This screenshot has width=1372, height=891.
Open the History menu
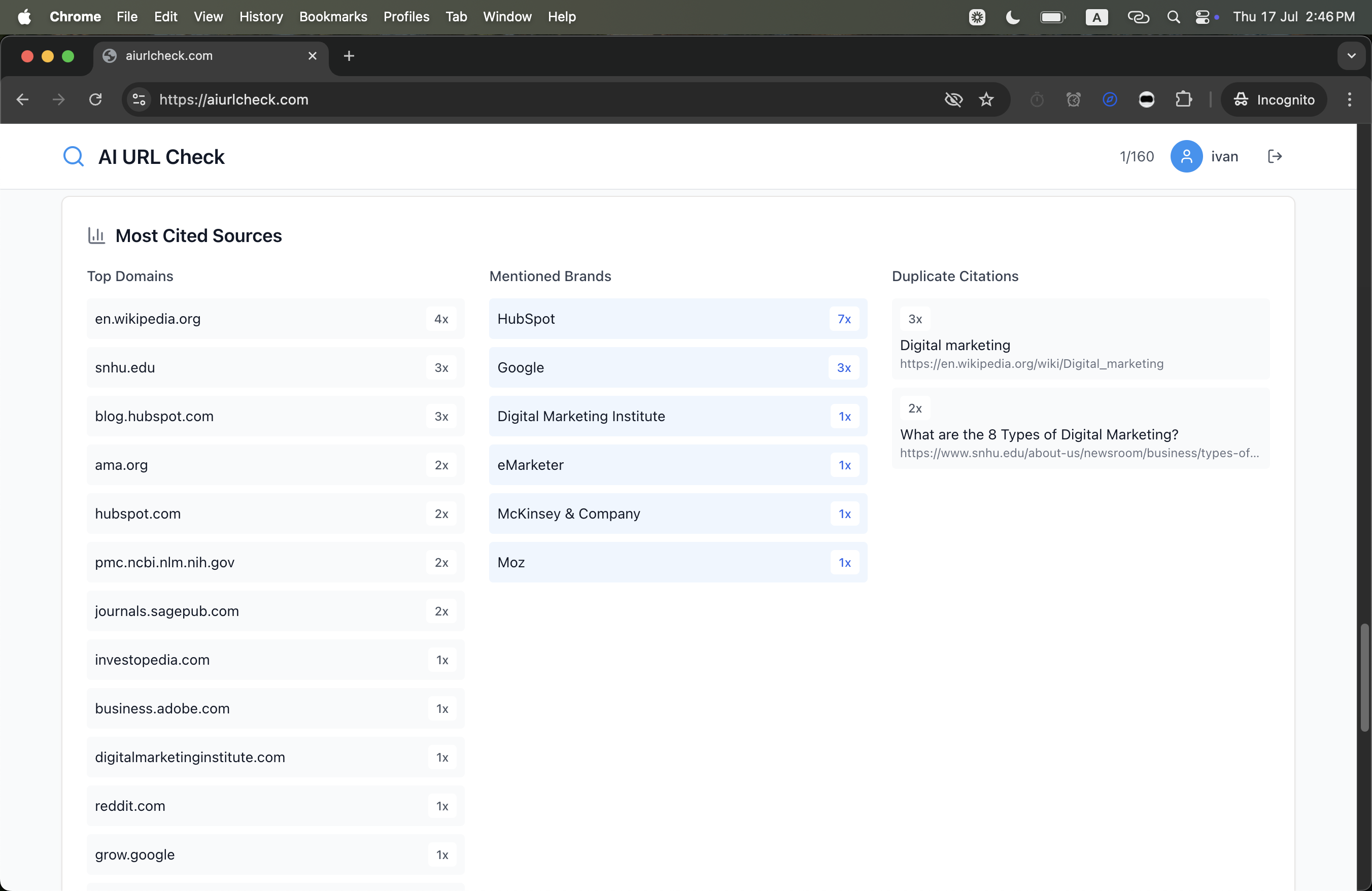[x=261, y=17]
